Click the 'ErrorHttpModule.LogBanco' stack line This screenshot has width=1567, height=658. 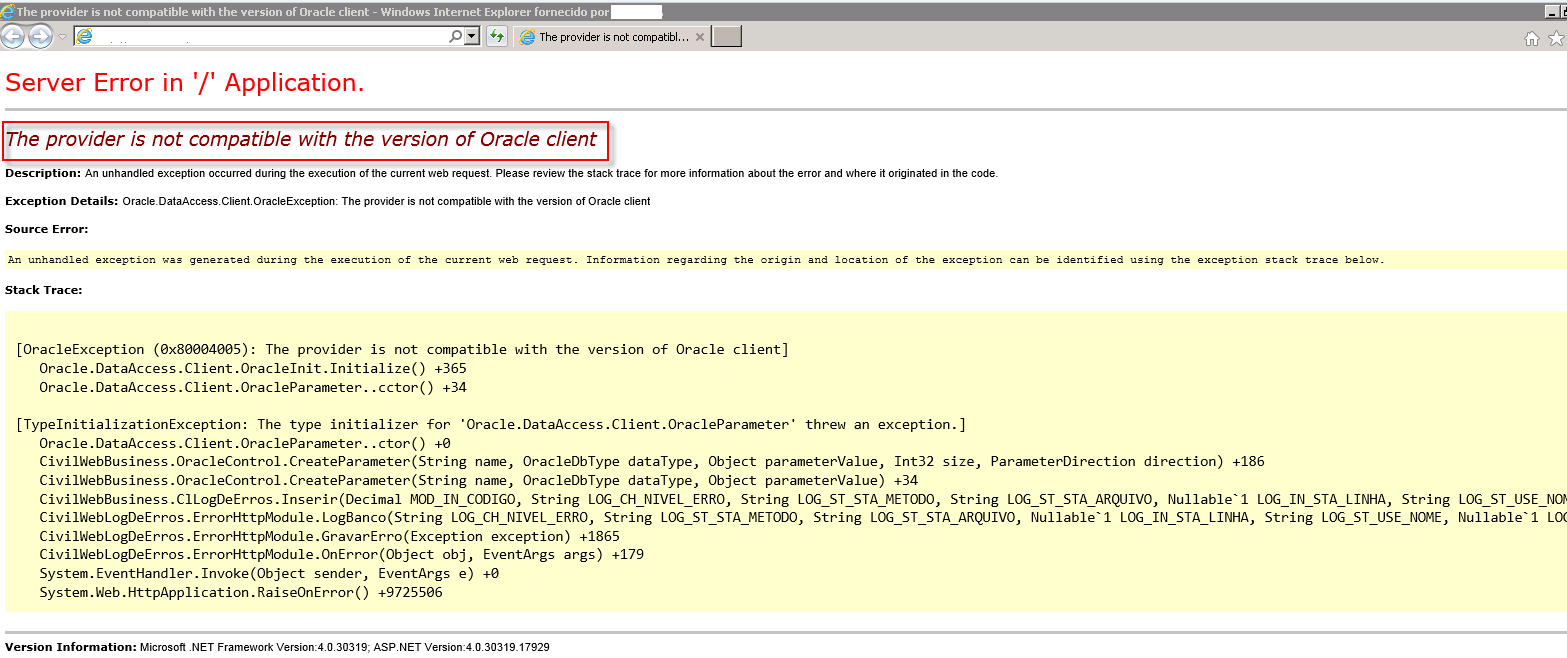pyautogui.click(x=803, y=517)
